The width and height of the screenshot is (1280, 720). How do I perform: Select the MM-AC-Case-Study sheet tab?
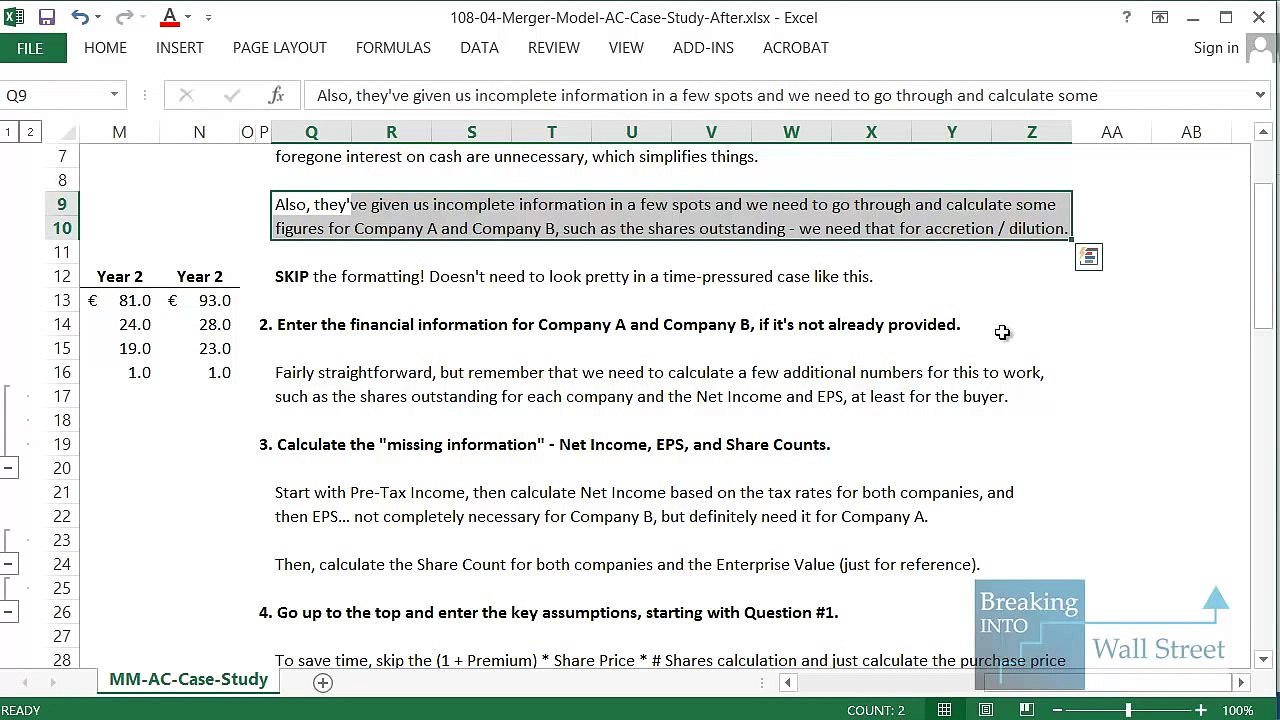tap(188, 680)
